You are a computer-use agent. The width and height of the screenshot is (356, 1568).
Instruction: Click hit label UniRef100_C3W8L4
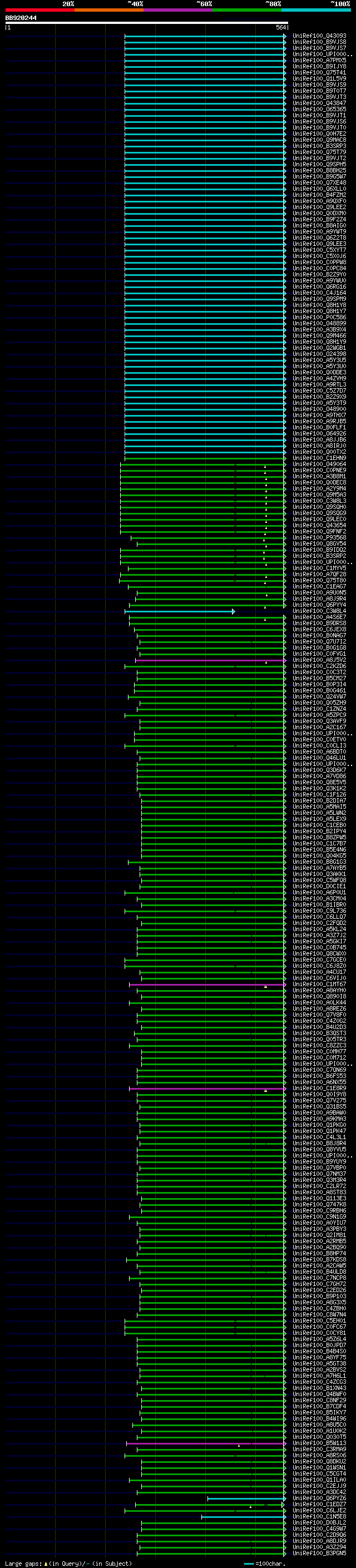coord(319,611)
